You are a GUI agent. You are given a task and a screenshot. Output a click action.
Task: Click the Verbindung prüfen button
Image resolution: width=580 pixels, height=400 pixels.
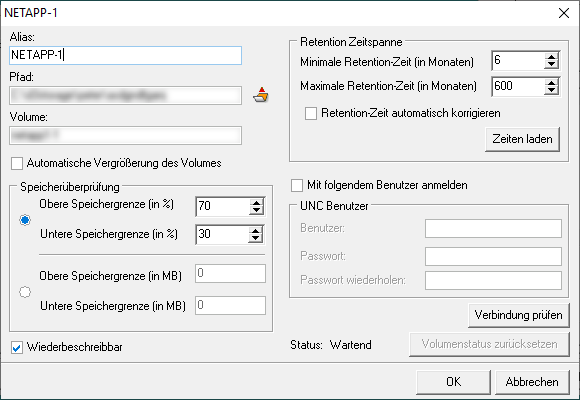[519, 315]
